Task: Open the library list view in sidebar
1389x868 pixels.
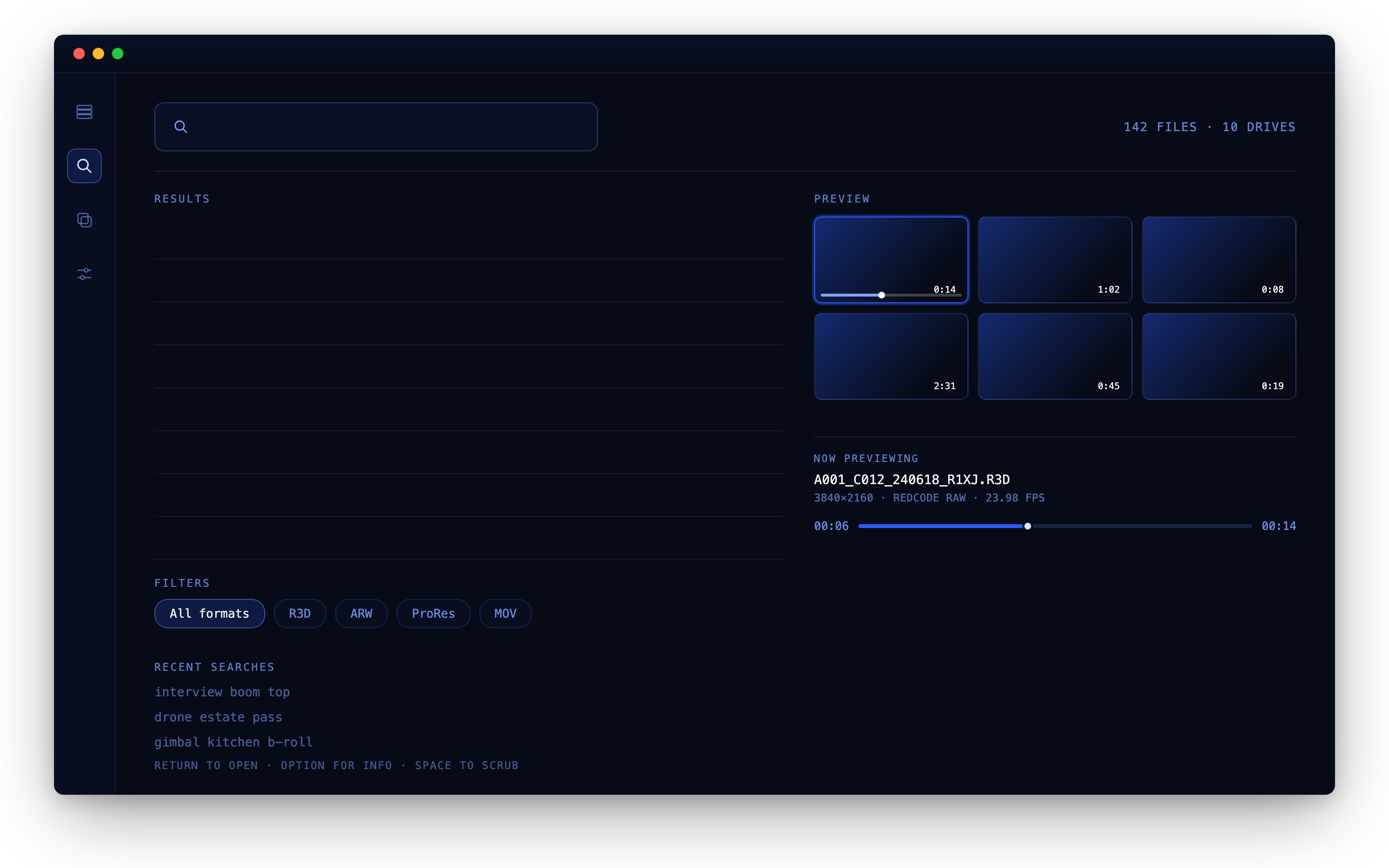Action: (x=84, y=111)
